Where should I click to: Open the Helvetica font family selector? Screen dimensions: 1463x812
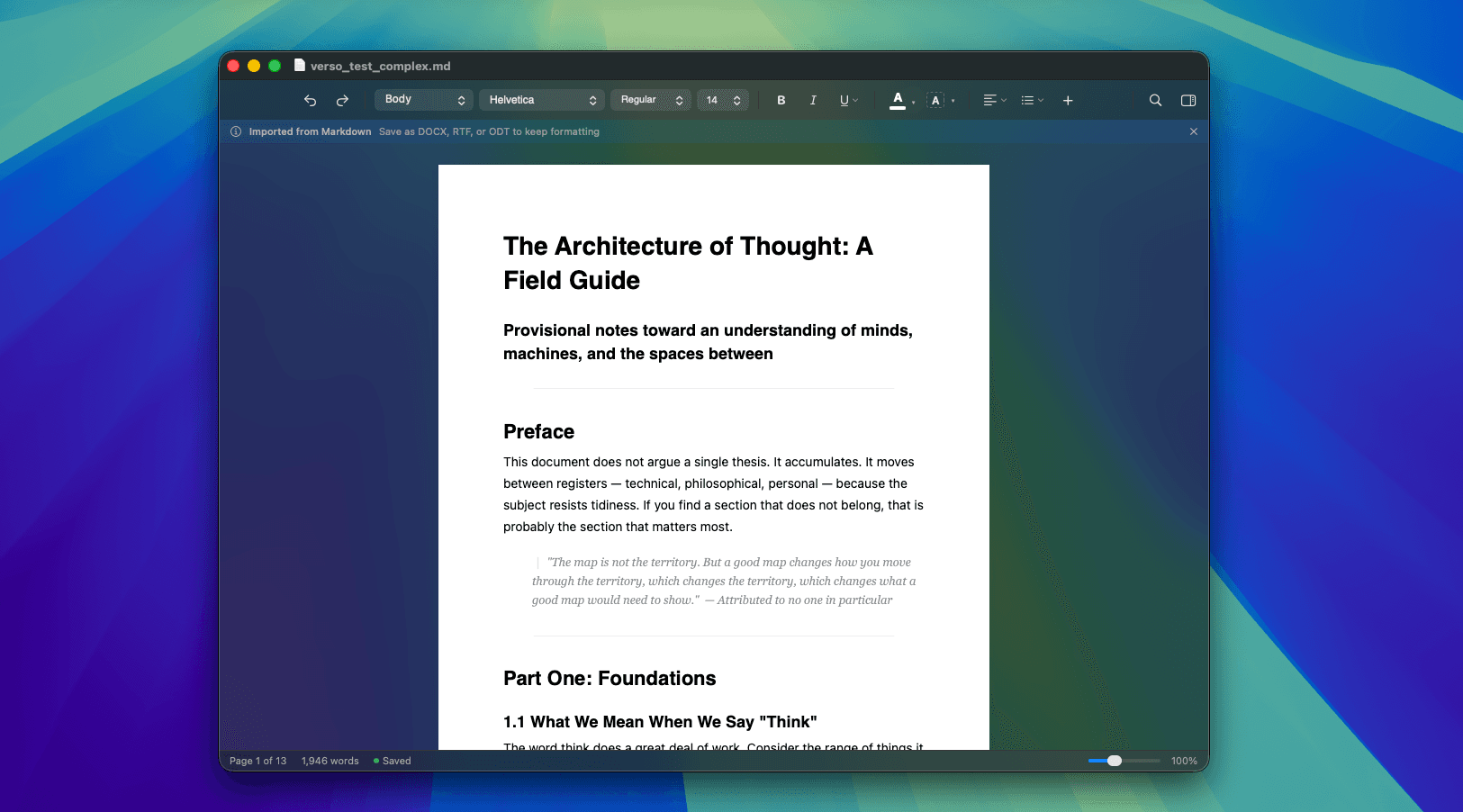click(x=541, y=99)
